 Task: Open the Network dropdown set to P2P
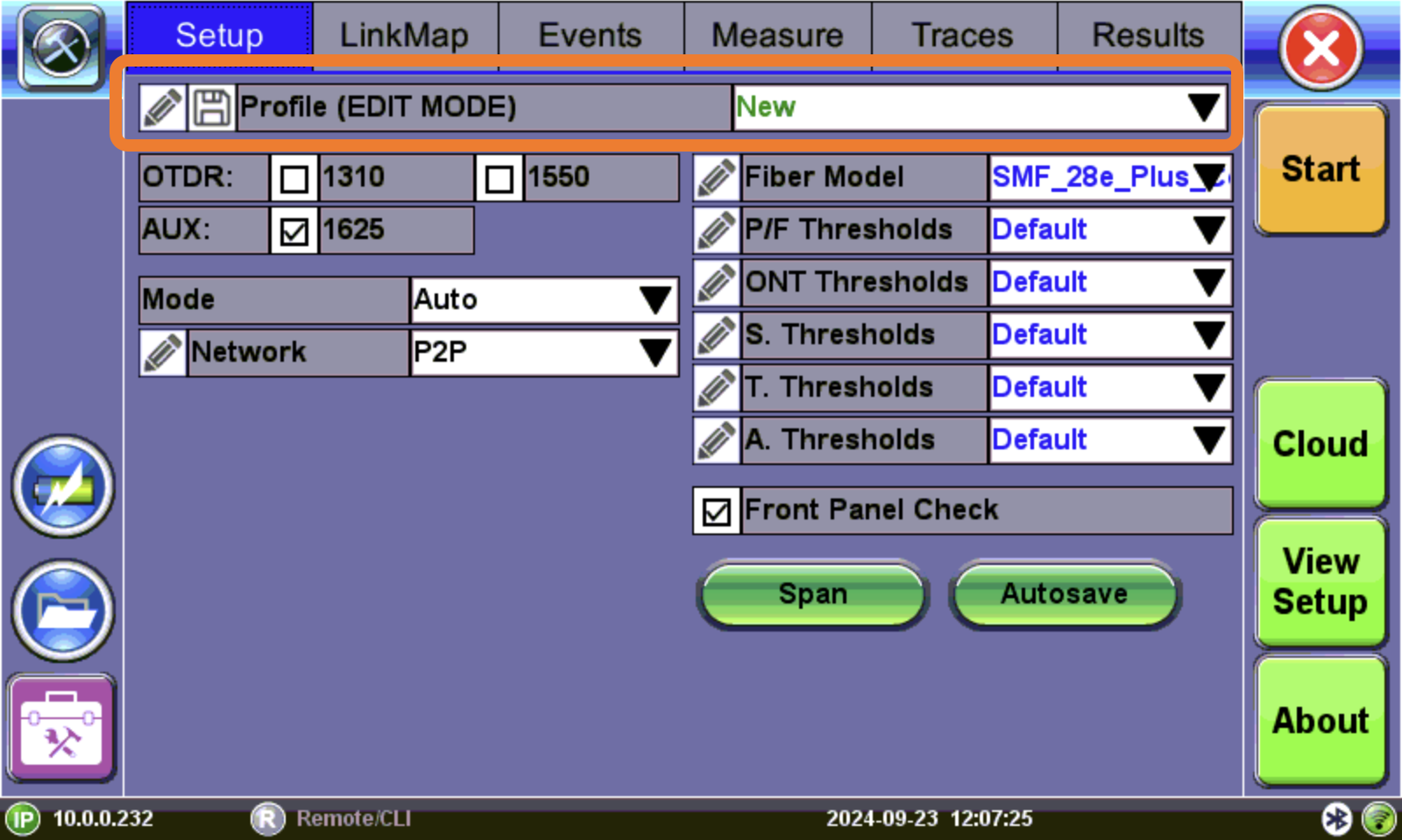(544, 353)
